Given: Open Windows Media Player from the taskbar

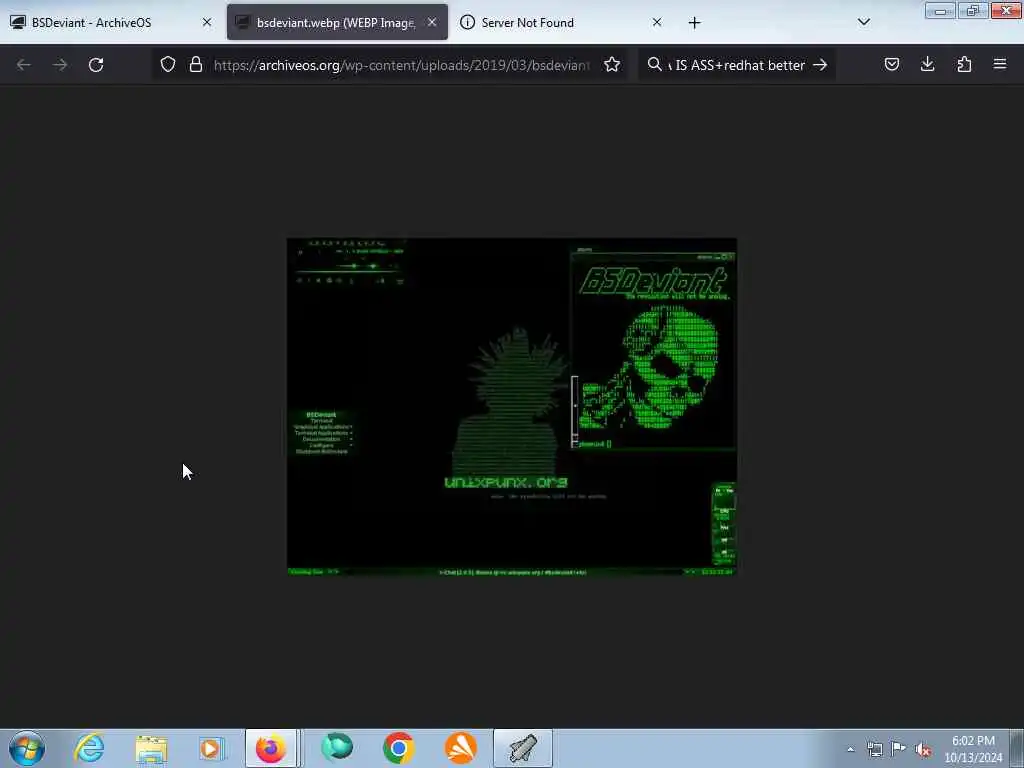Looking at the screenshot, I should [x=212, y=748].
